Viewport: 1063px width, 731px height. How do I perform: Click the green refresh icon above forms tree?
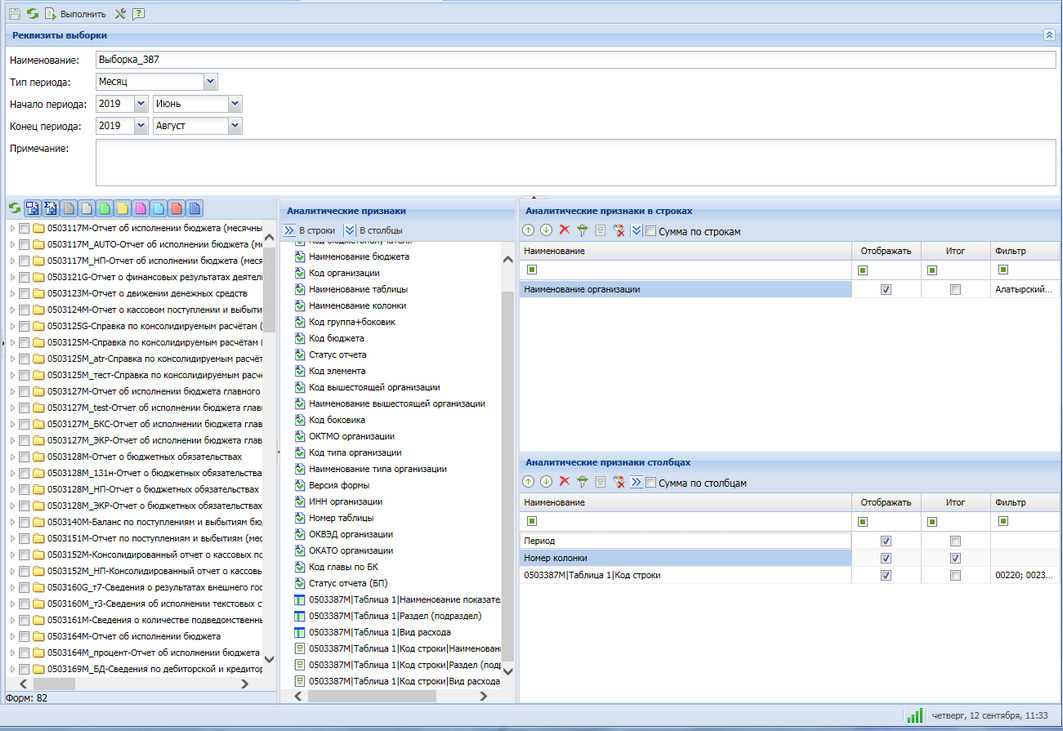[14, 208]
